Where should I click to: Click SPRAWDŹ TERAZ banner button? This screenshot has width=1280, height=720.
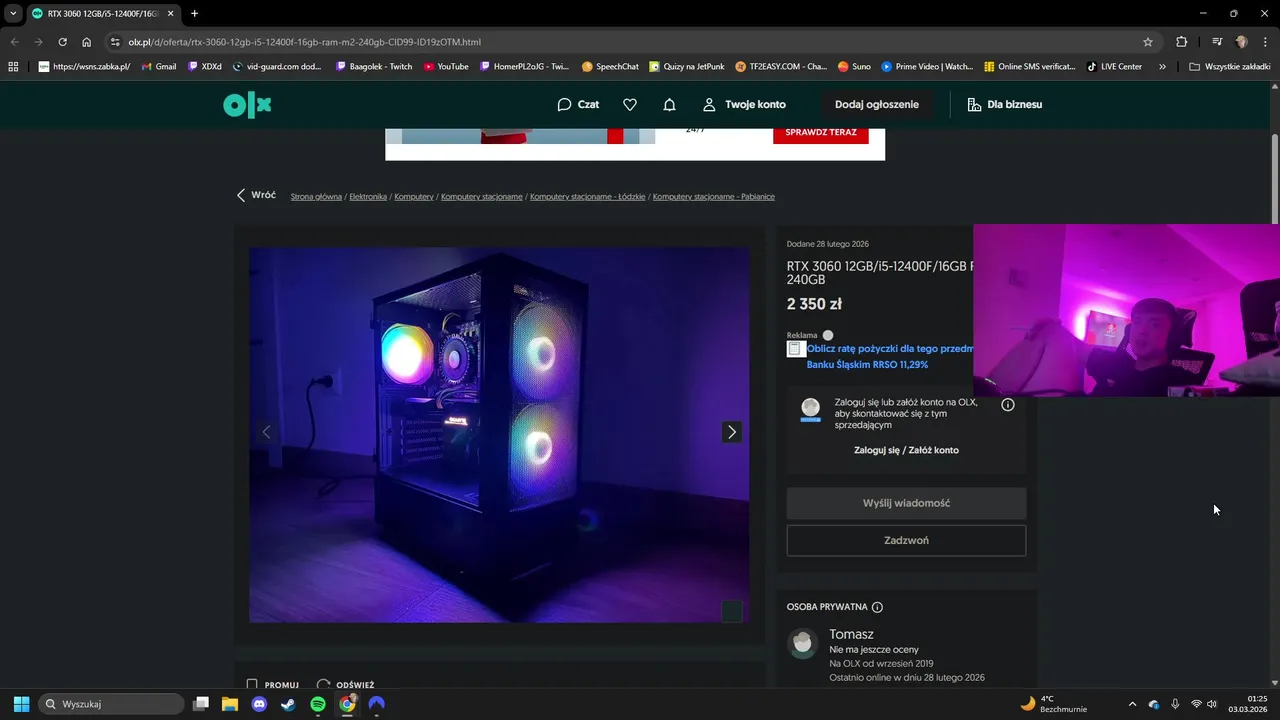pos(821,132)
